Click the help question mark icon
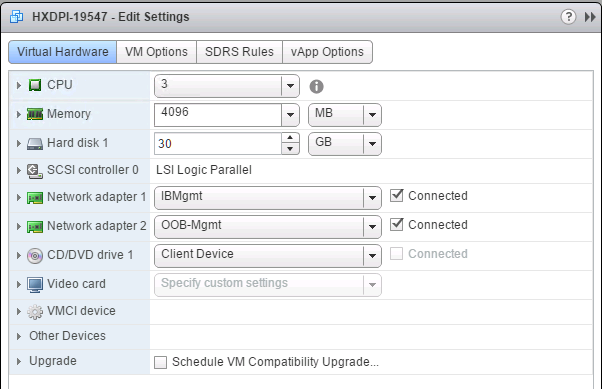Screen dimensions: 602x389 click(x=568, y=17)
